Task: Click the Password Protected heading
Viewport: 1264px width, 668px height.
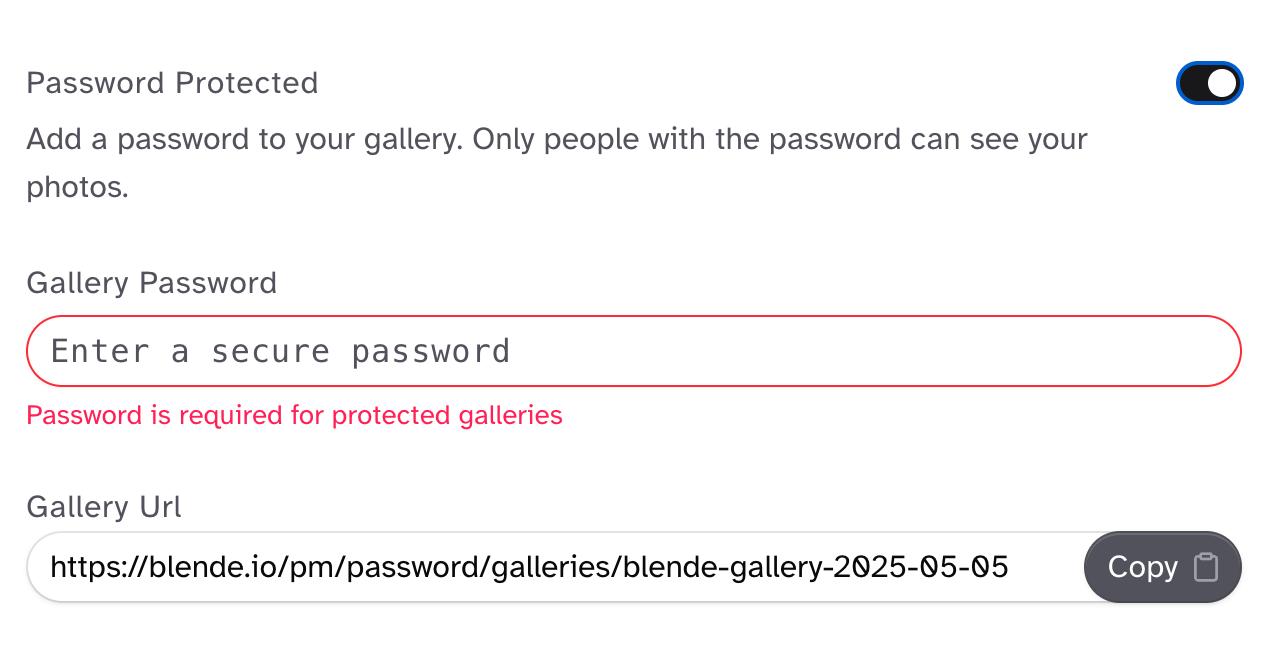Action: pos(172,83)
